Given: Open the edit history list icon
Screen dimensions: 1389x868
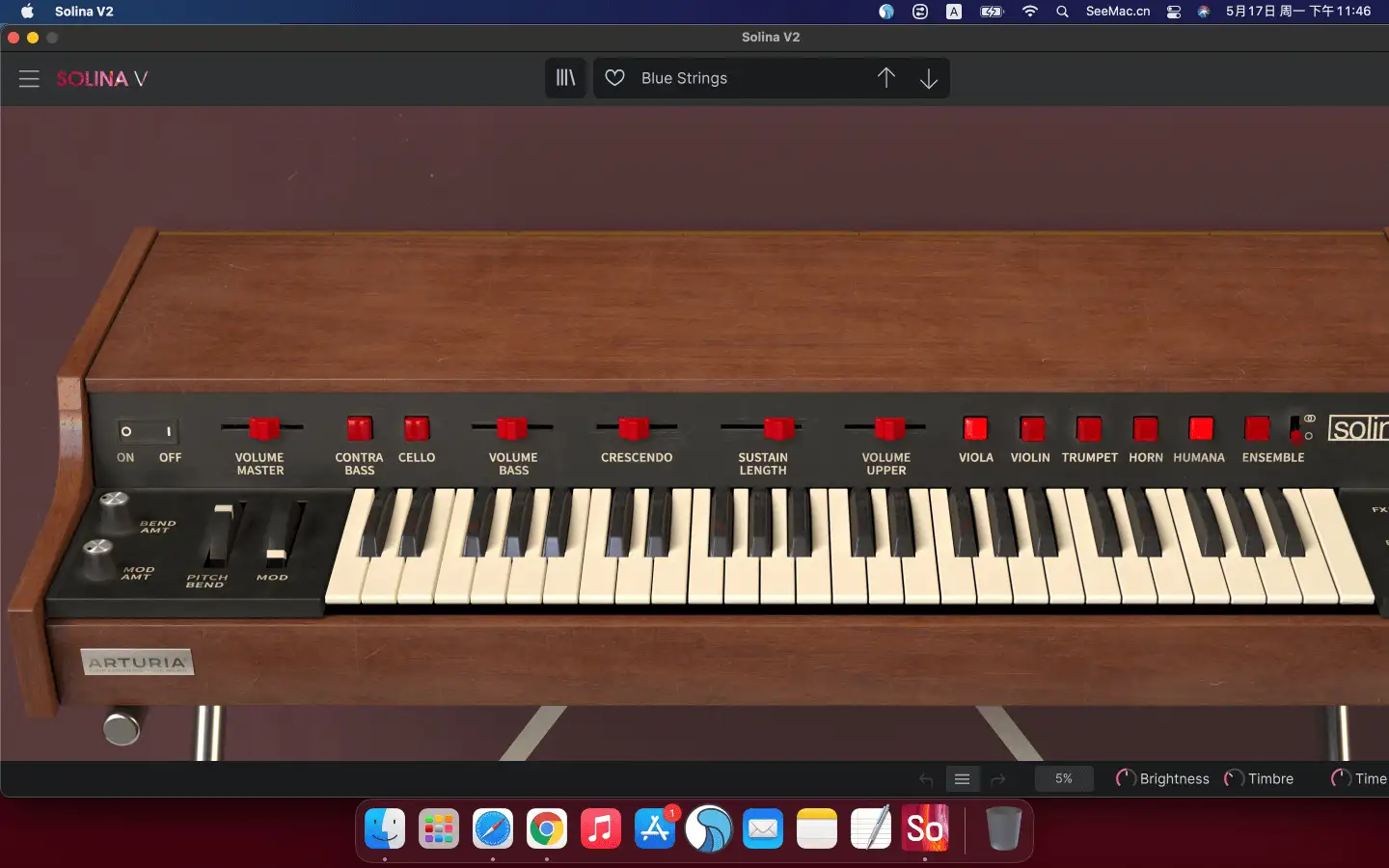Looking at the screenshot, I should point(962,778).
